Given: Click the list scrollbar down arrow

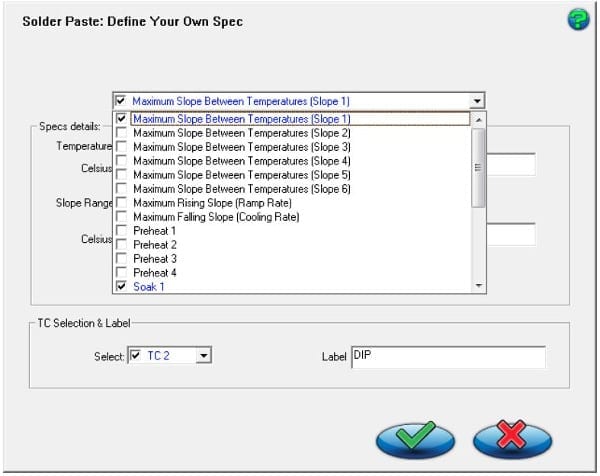Looking at the screenshot, I should click(x=478, y=285).
